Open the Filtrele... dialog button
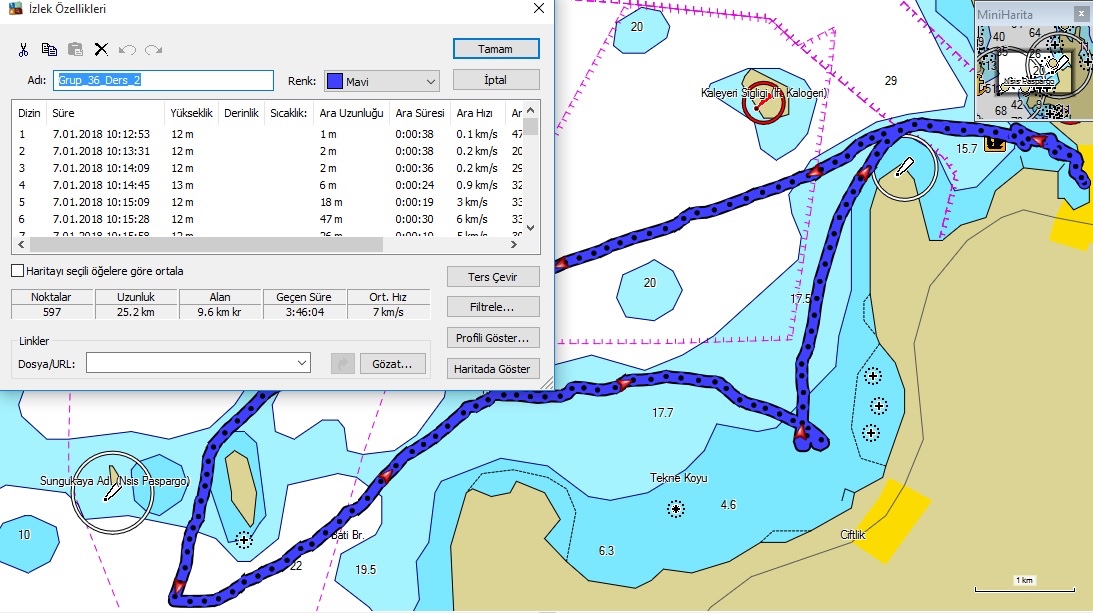This screenshot has width=1093, height=613. [x=493, y=307]
